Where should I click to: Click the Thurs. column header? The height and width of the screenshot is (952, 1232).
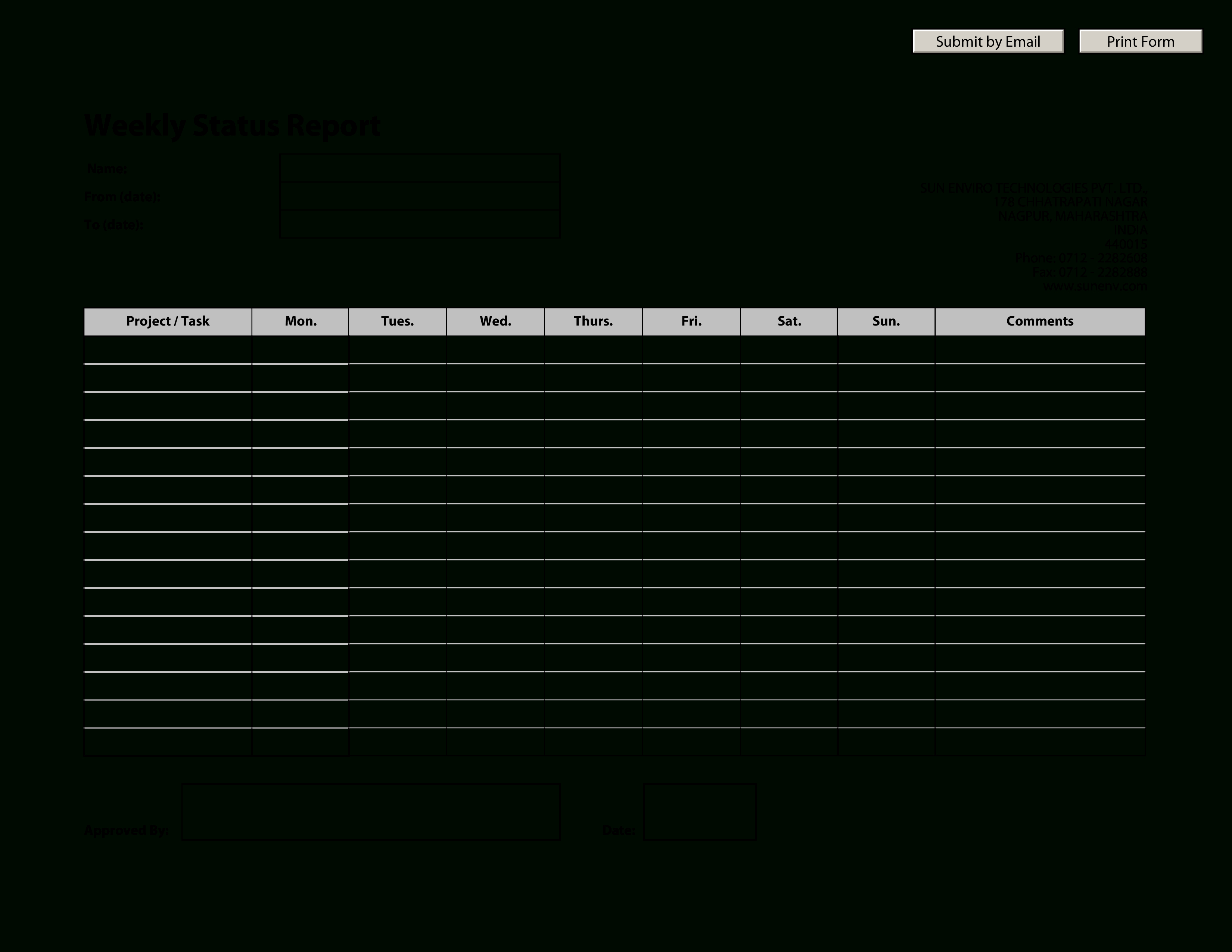(592, 320)
